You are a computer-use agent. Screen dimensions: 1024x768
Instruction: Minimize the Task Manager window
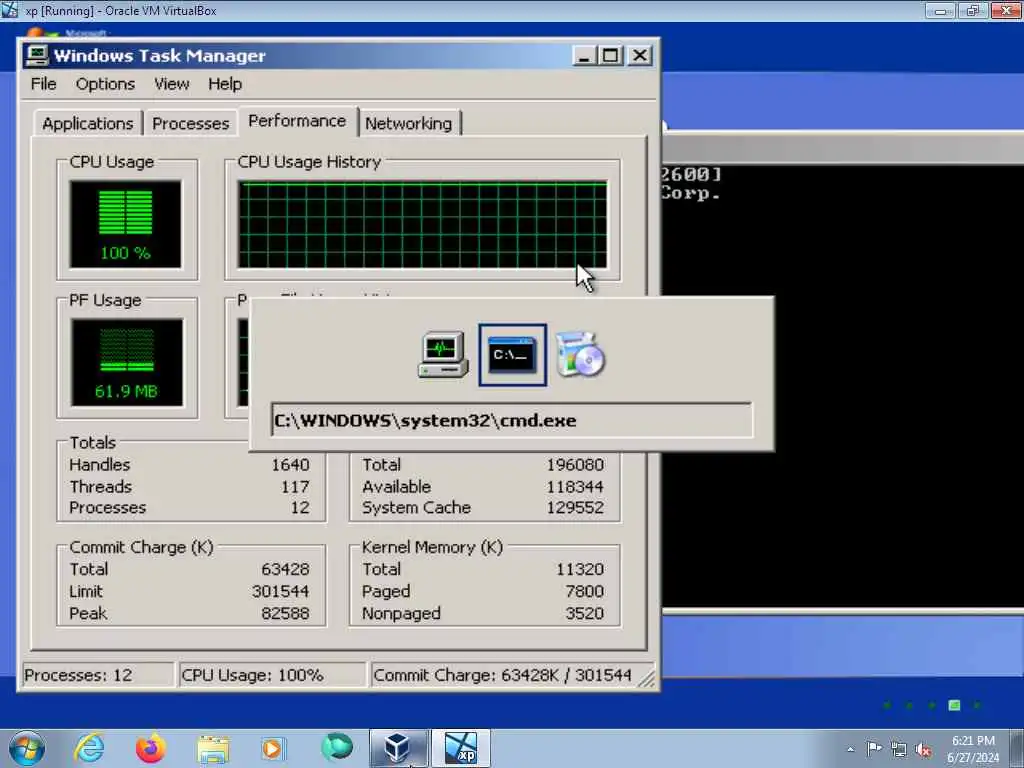(x=584, y=56)
